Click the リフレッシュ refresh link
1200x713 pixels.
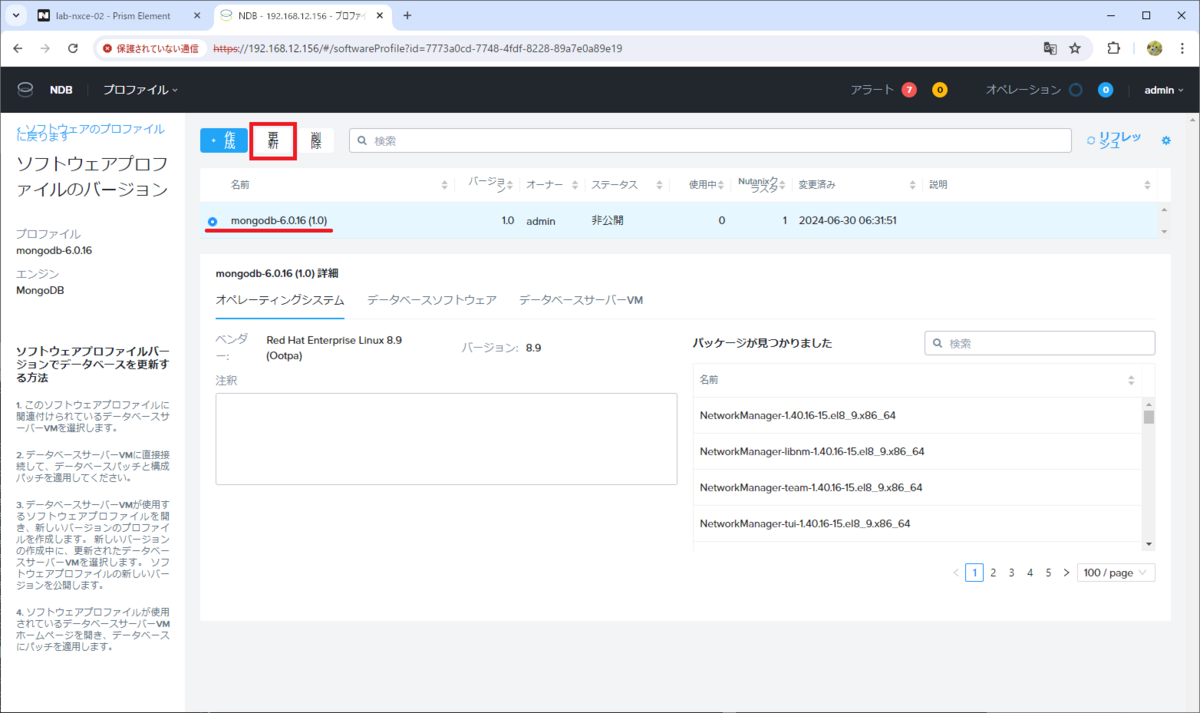(x=1114, y=141)
